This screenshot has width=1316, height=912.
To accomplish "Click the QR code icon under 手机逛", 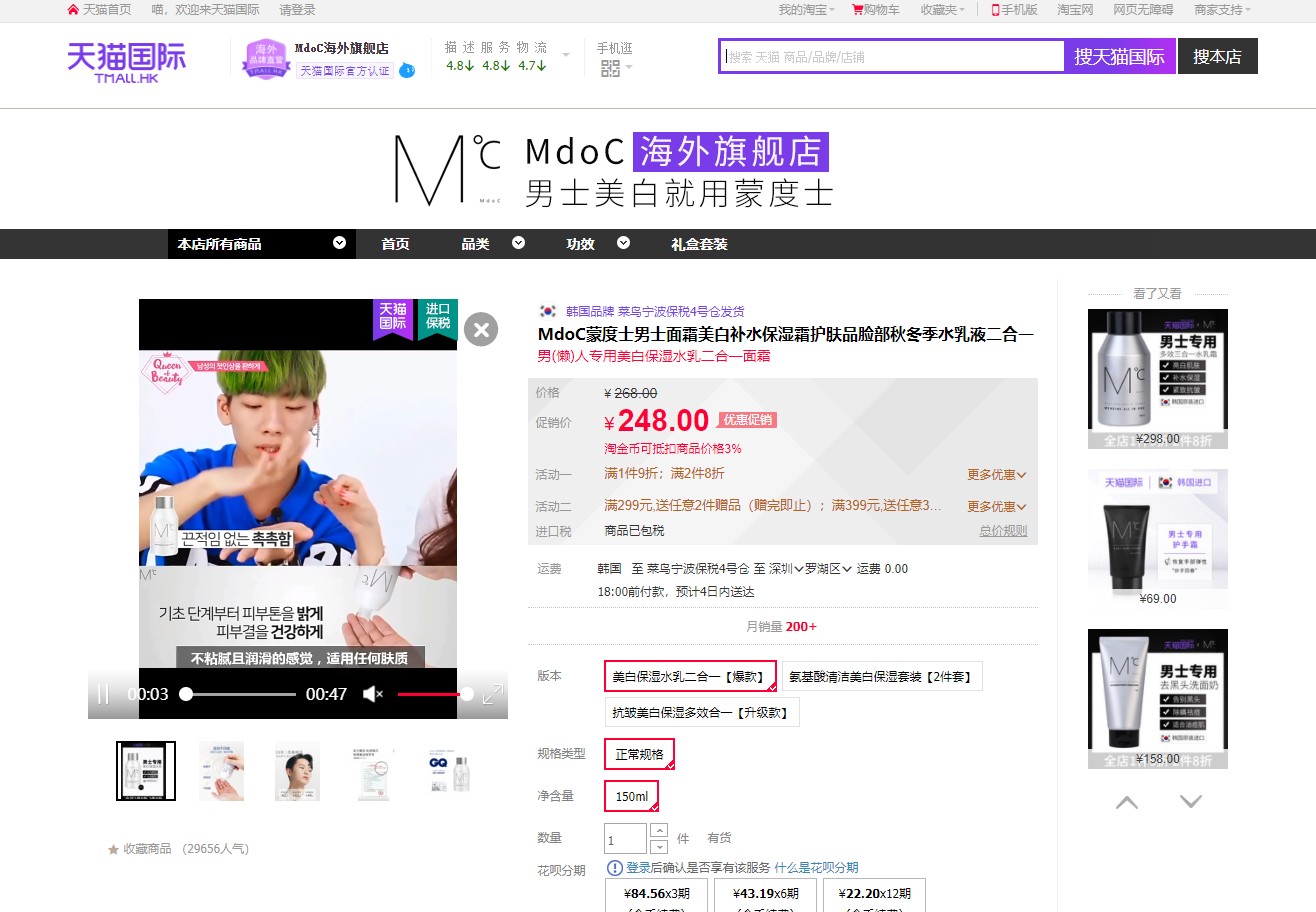I will [610, 68].
